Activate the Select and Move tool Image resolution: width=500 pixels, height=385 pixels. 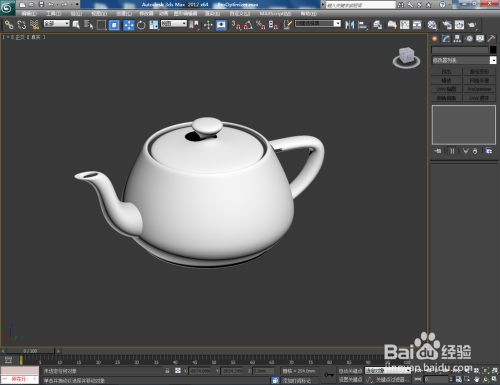(129, 25)
